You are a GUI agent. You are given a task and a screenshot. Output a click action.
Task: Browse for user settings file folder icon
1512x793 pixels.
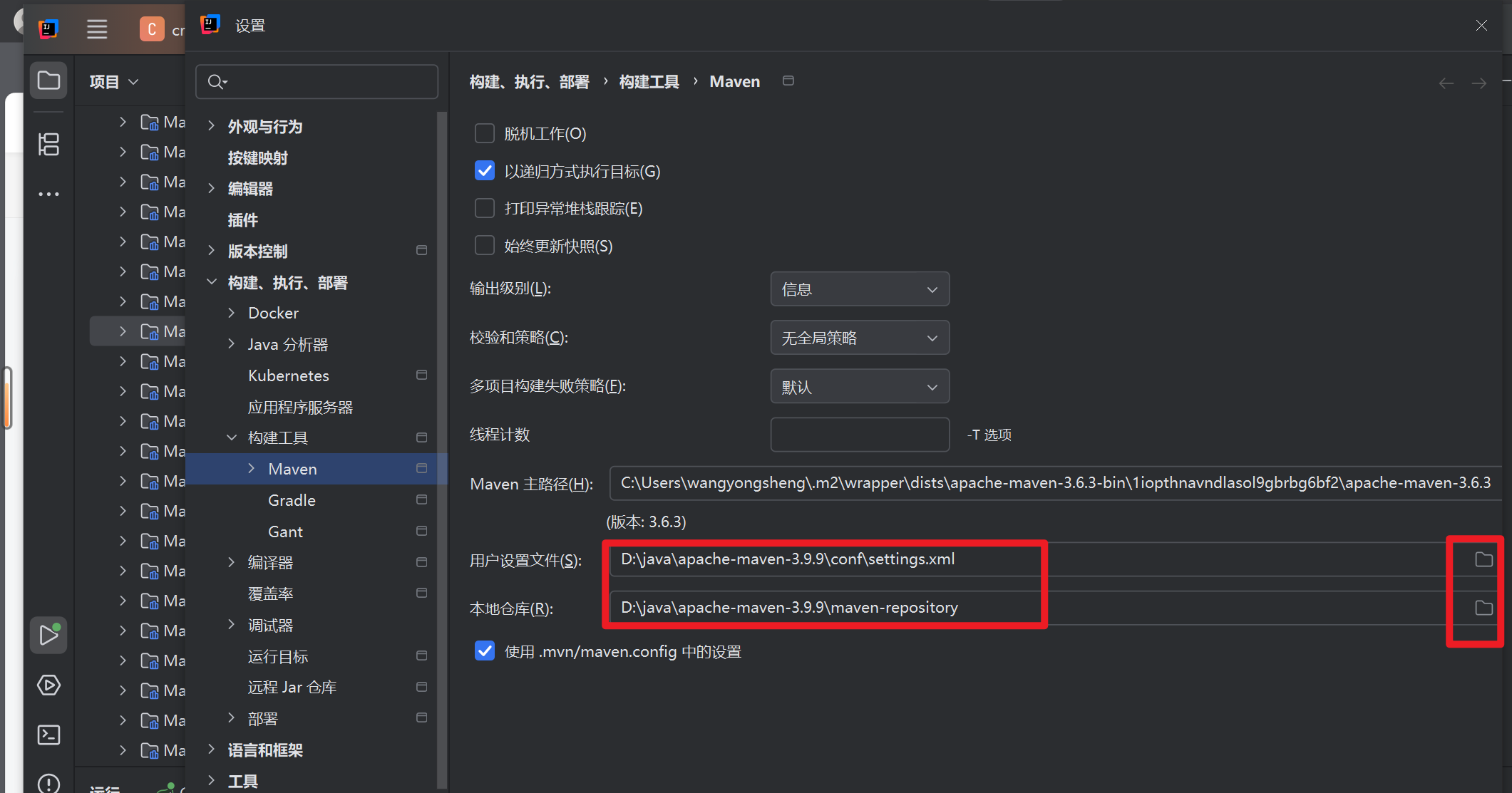1483,559
